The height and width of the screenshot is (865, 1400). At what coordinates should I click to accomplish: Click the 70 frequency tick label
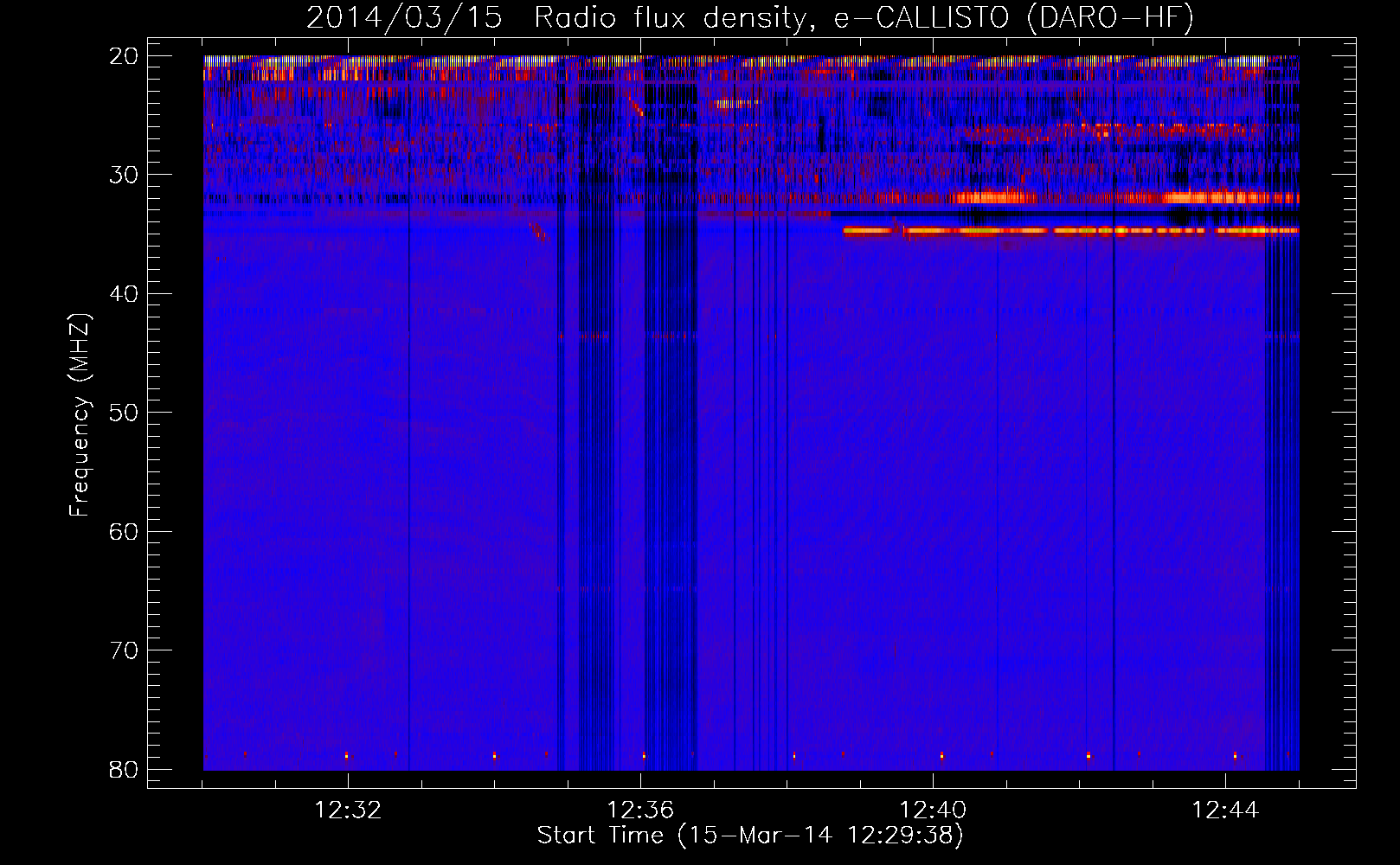pos(124,650)
